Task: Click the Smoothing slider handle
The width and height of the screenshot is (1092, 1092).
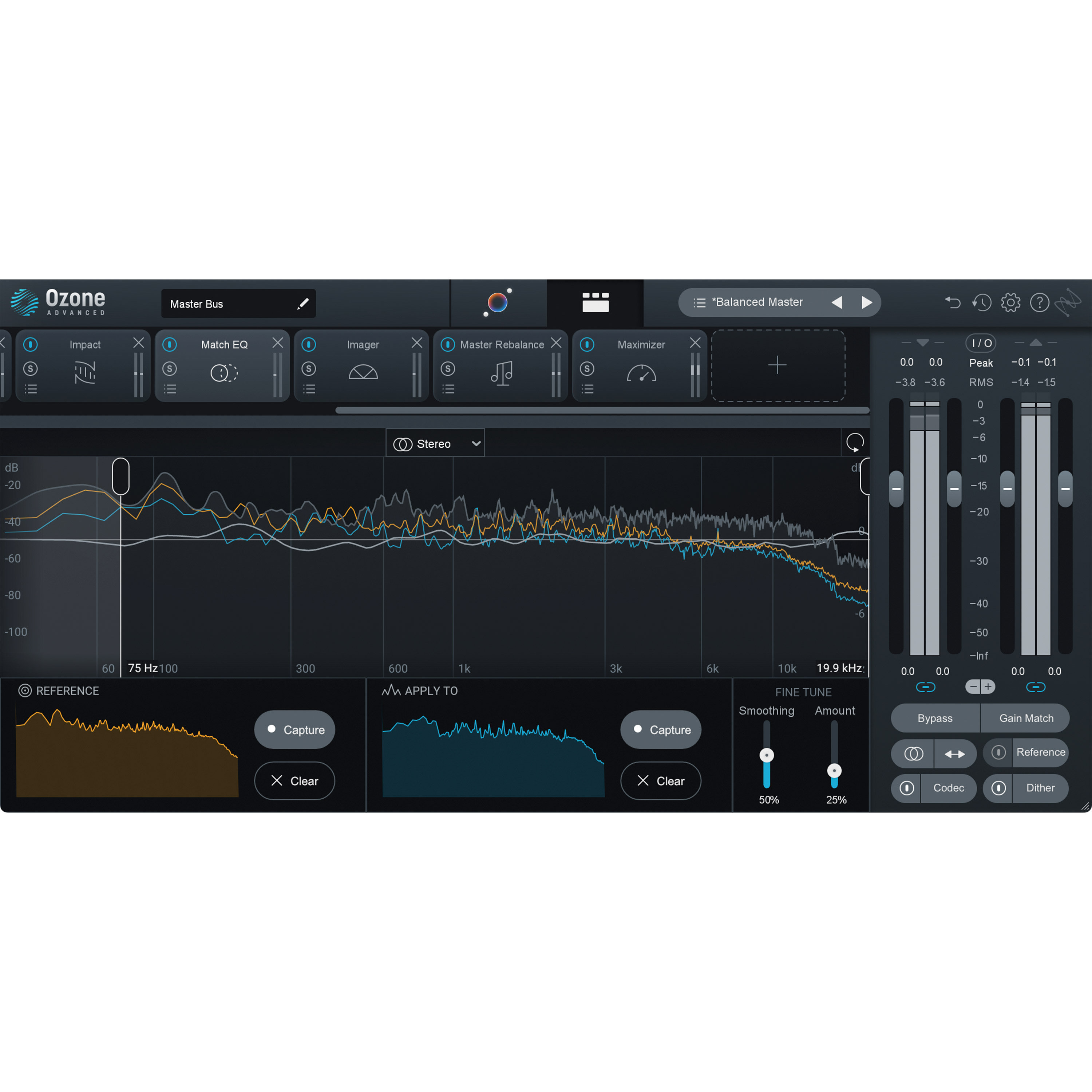Action: click(767, 755)
